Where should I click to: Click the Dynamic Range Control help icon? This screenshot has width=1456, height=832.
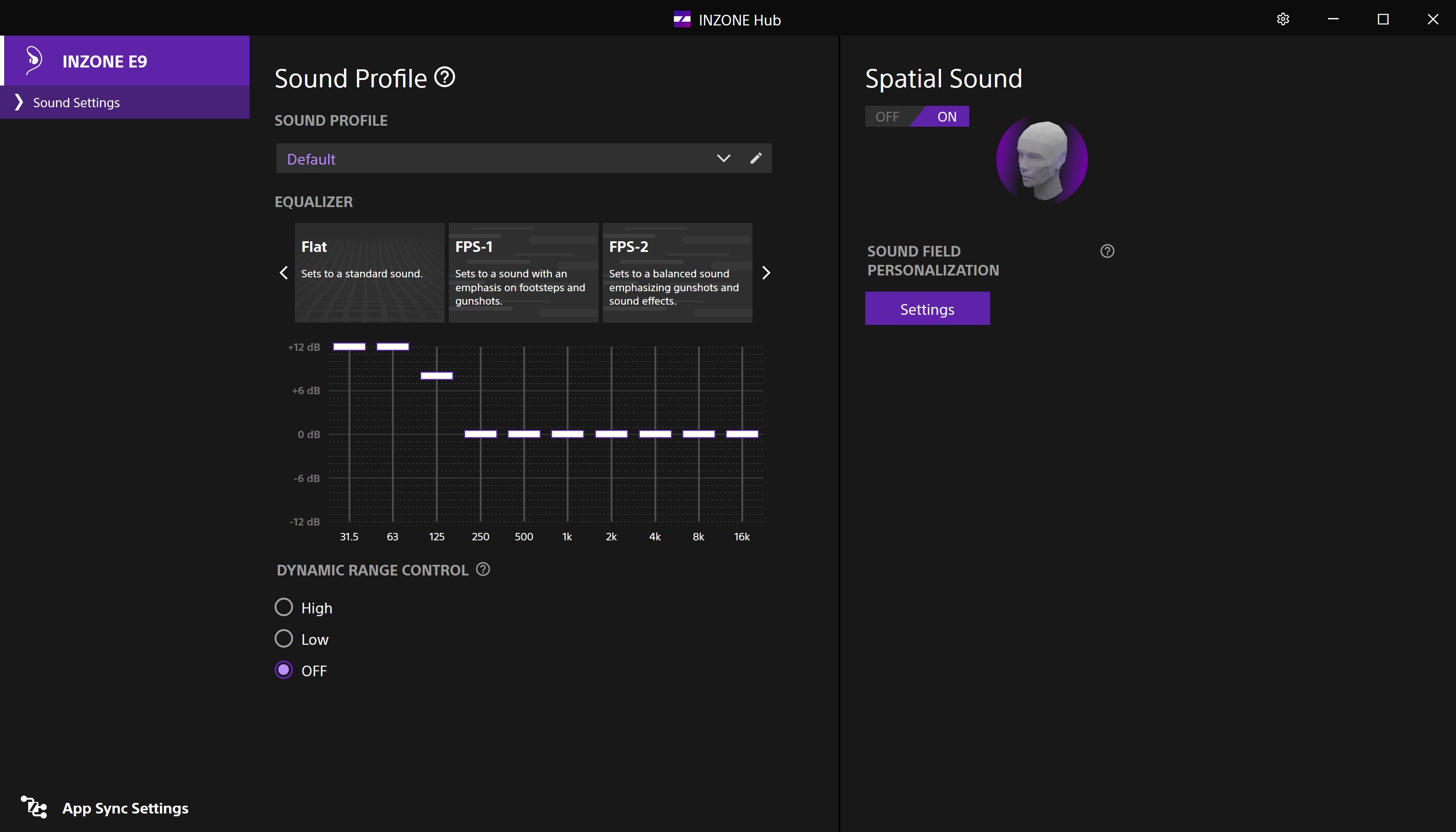coord(483,569)
